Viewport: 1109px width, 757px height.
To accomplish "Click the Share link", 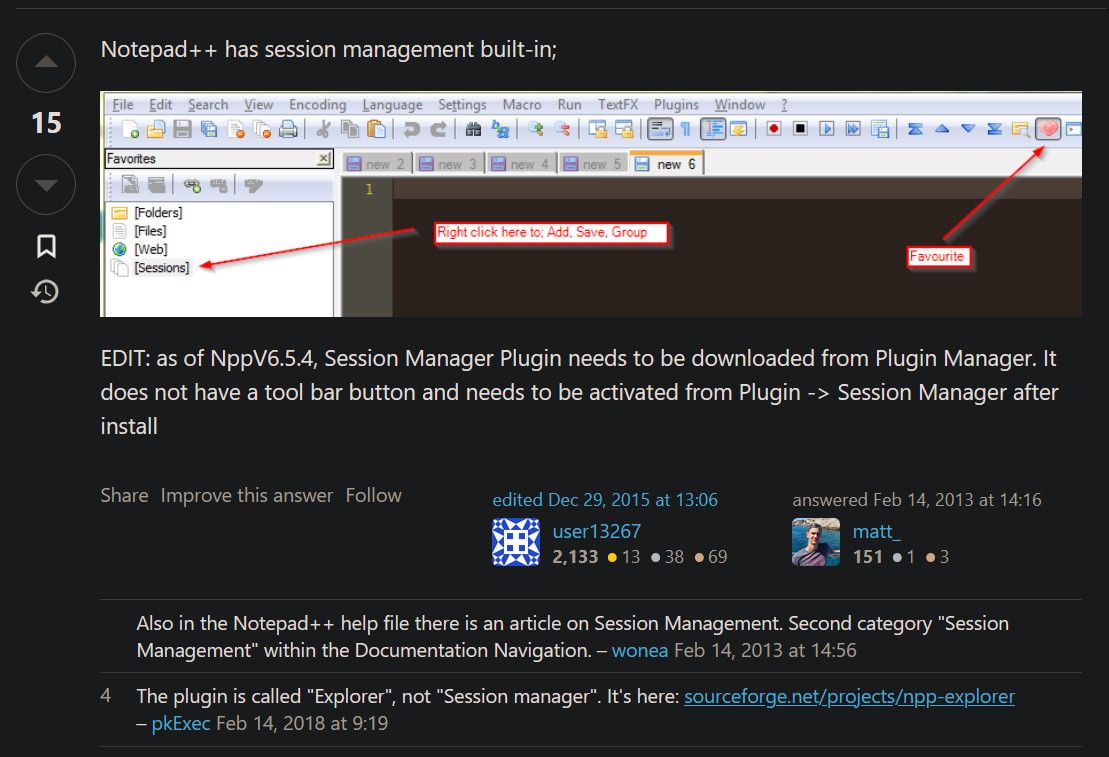I will (124, 495).
